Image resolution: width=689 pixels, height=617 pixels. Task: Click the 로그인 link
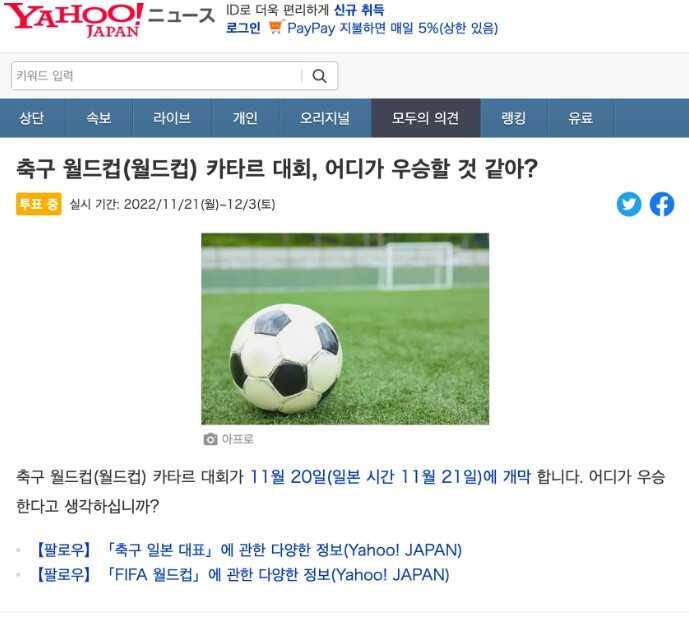tap(243, 28)
